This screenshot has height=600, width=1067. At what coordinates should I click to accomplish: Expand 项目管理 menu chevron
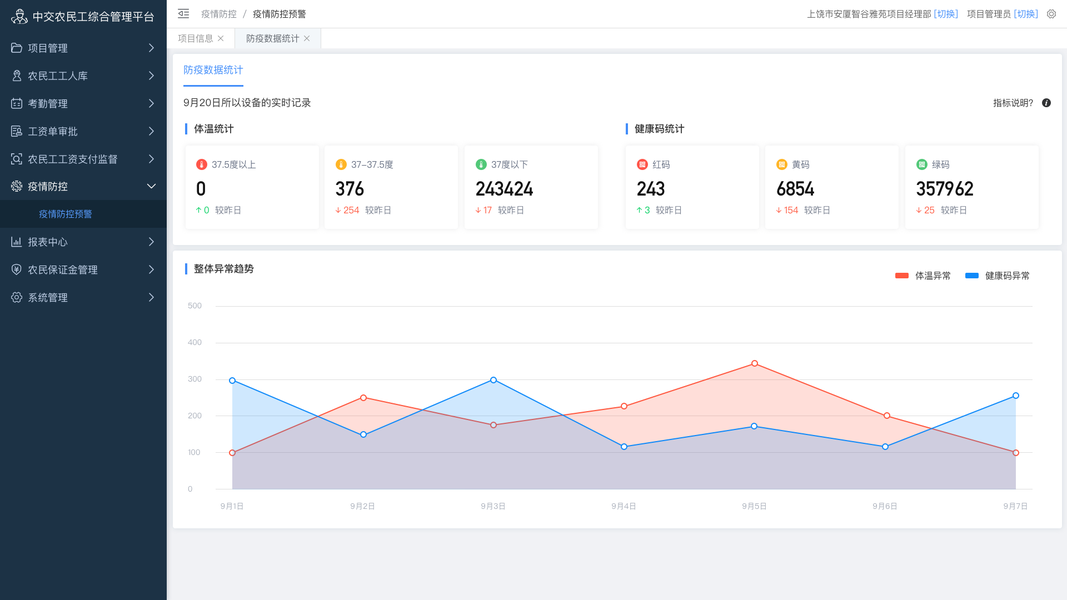click(151, 48)
